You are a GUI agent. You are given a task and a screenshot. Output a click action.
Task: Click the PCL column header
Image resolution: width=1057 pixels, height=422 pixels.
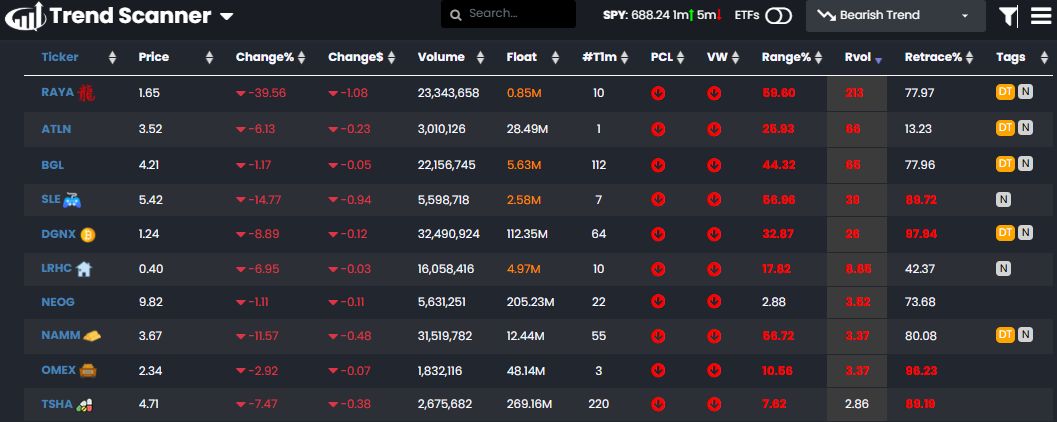(662, 57)
